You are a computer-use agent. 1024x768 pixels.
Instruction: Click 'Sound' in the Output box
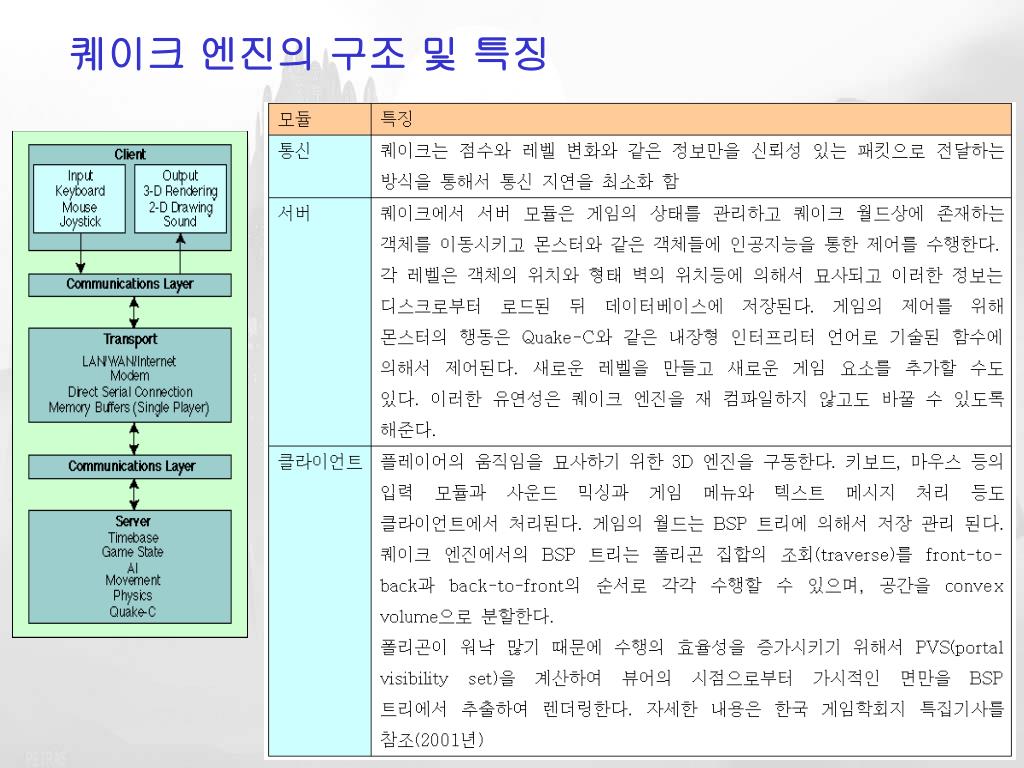point(180,221)
